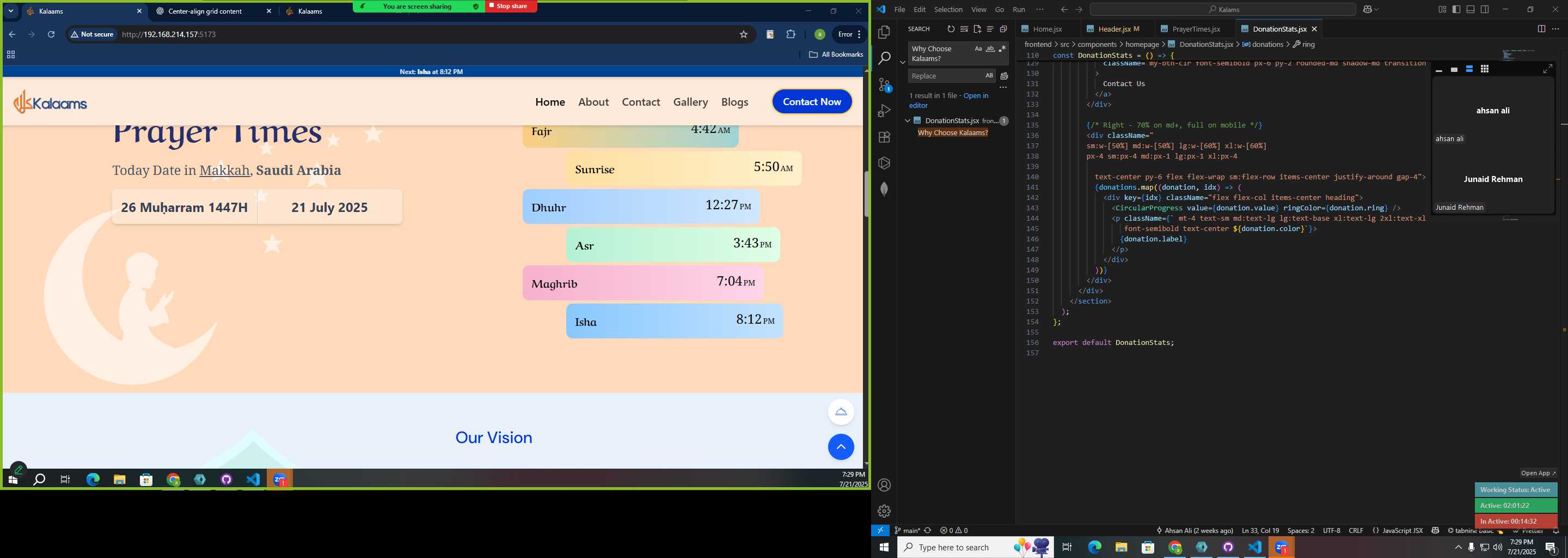This screenshot has height=558, width=1568.
Task: Open the Gallery link in site navigation
Action: pyautogui.click(x=690, y=102)
